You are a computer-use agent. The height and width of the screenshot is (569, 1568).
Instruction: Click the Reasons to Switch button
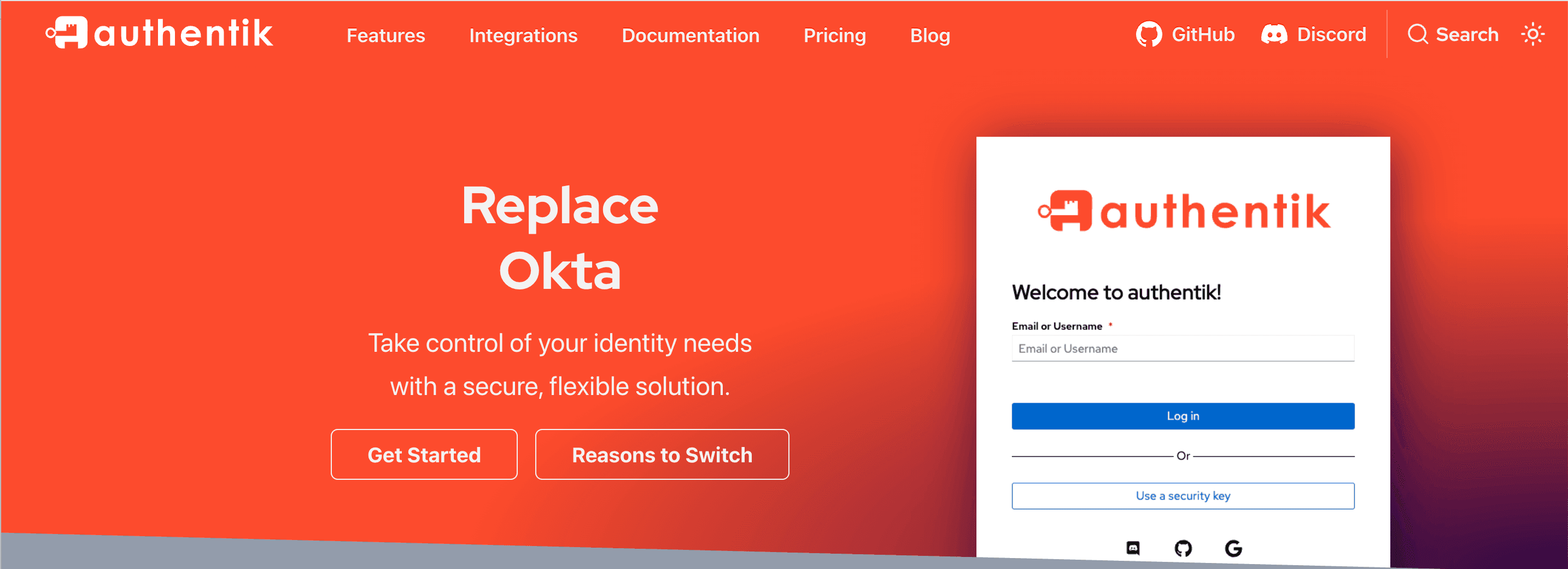coord(662,455)
